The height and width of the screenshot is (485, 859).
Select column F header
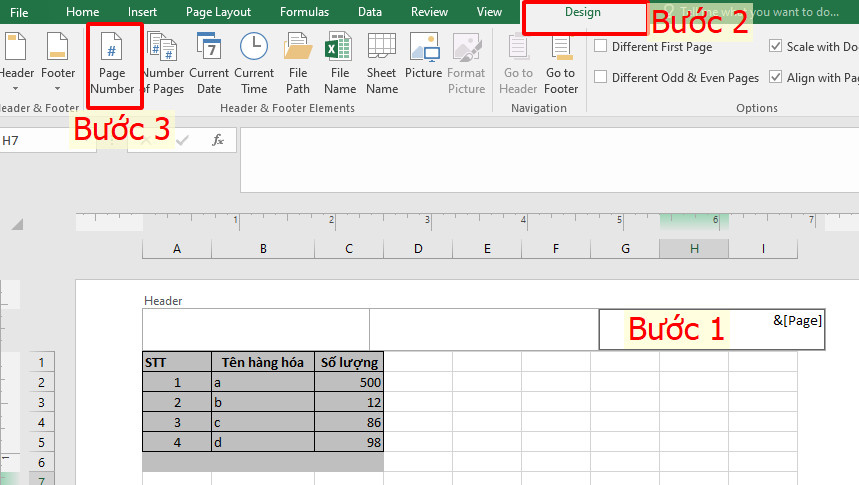click(x=556, y=249)
